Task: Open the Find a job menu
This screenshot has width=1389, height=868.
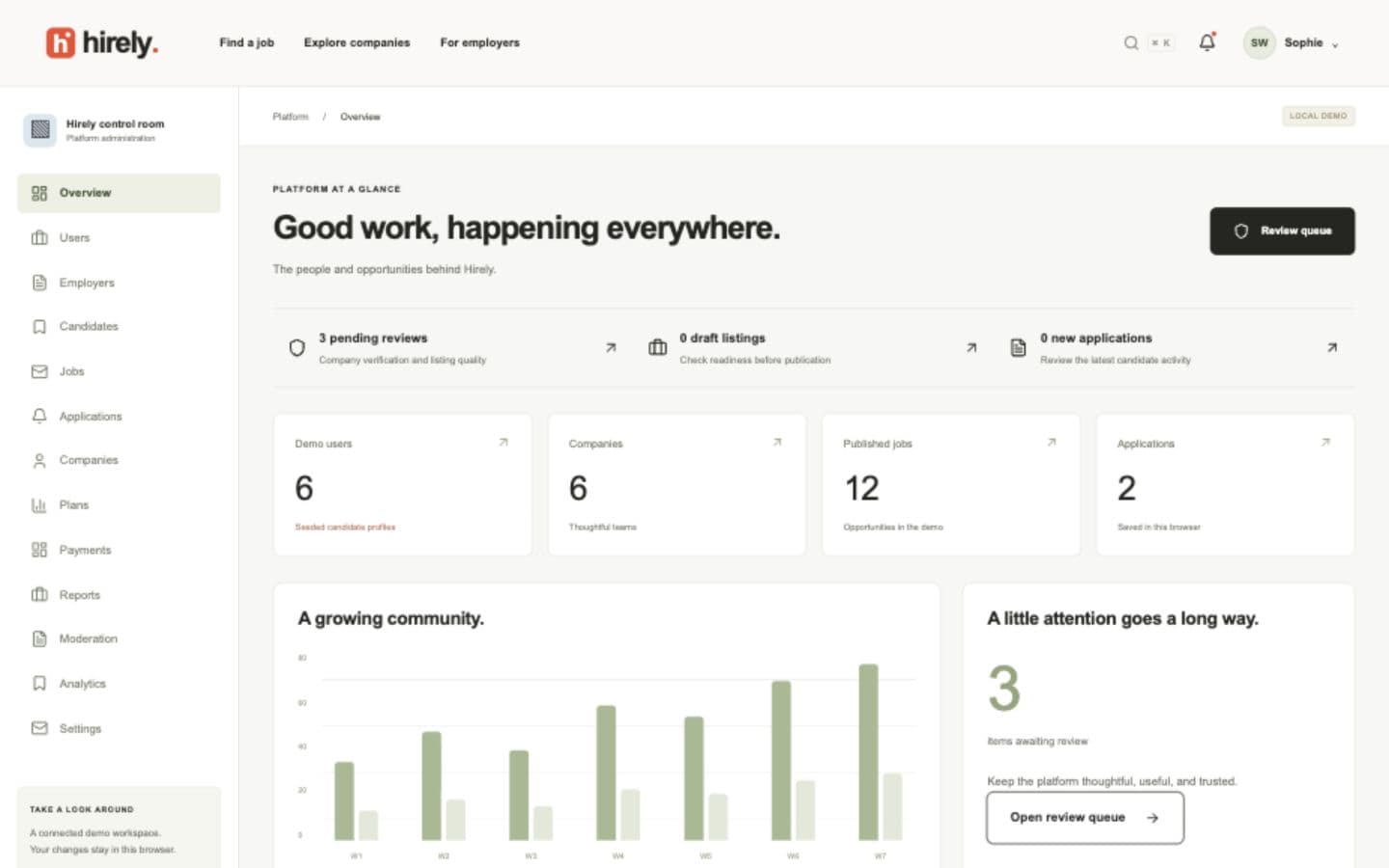Action: pos(247,42)
